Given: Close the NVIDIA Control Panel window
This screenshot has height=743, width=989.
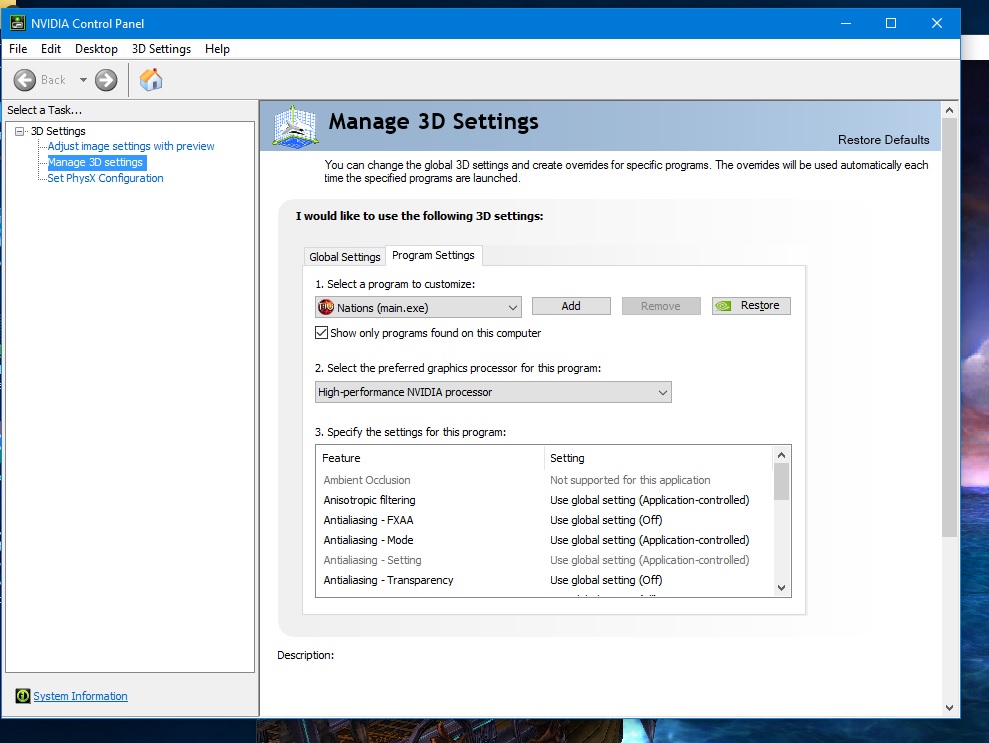Looking at the screenshot, I should point(937,23).
